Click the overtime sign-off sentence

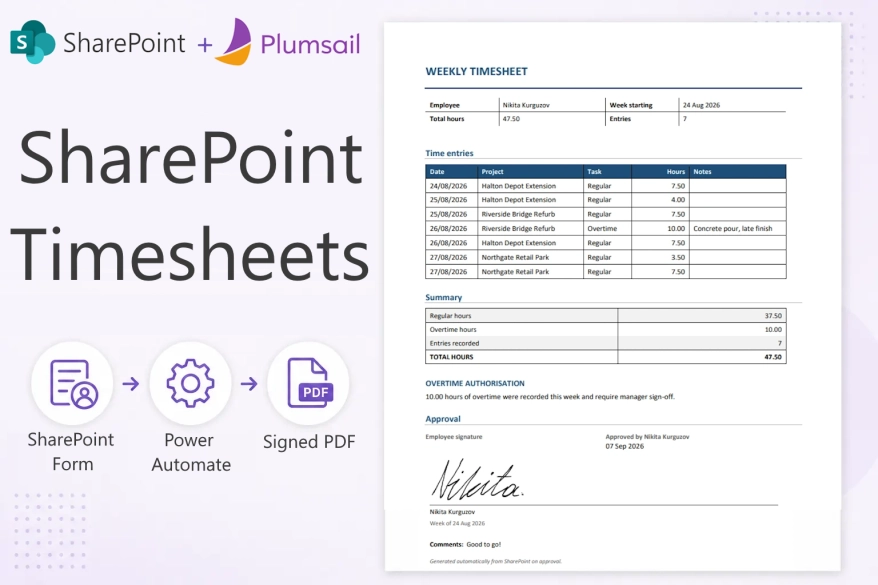click(550, 397)
